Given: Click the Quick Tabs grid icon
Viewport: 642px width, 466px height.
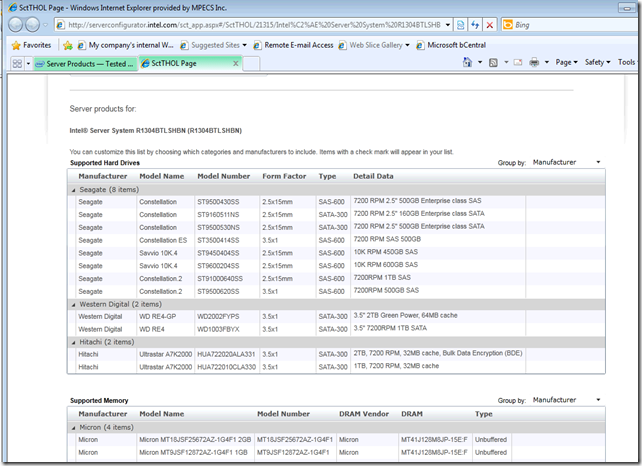Looking at the screenshot, I should tap(18, 63).
